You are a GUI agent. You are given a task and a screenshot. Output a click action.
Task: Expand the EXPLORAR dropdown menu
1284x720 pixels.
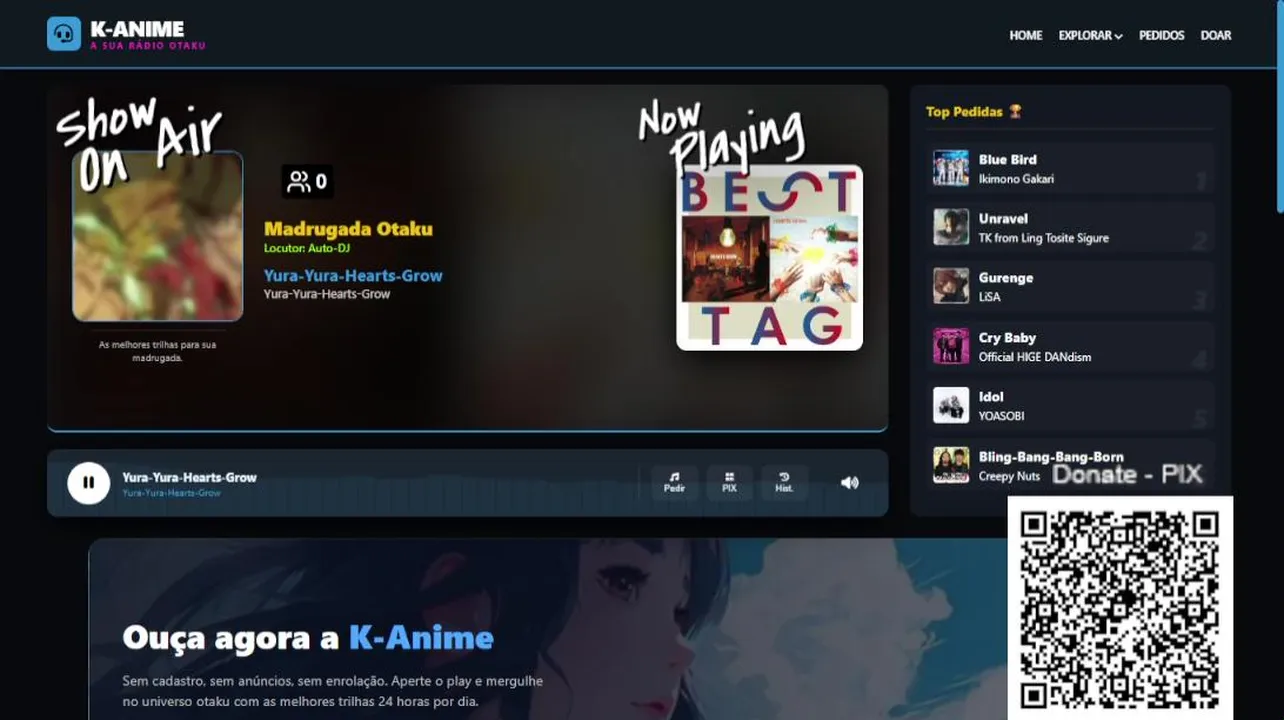coord(1090,35)
